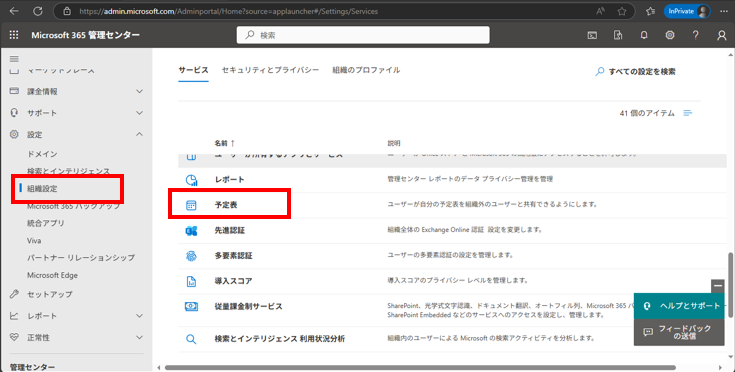The height and width of the screenshot is (372, 735).
Task: Click すべての設定を検索 link
Action: (x=636, y=72)
